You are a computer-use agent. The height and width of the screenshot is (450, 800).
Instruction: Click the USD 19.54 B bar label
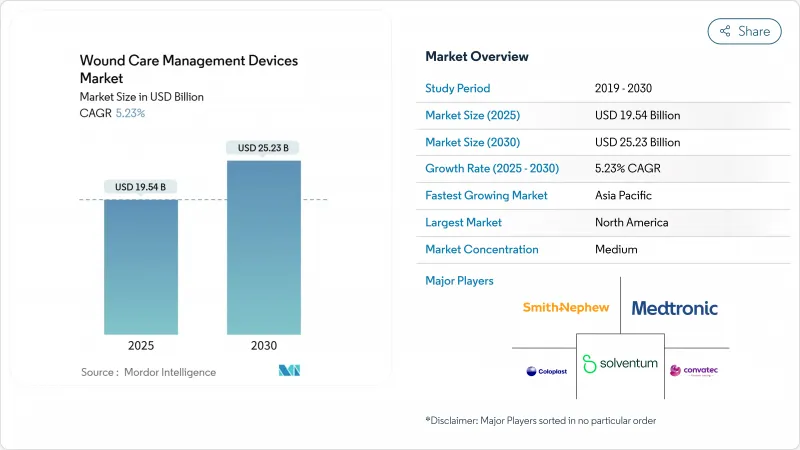(141, 187)
